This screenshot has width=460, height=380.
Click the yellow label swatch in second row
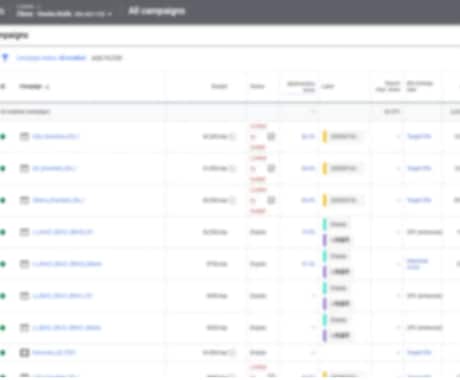click(x=325, y=168)
